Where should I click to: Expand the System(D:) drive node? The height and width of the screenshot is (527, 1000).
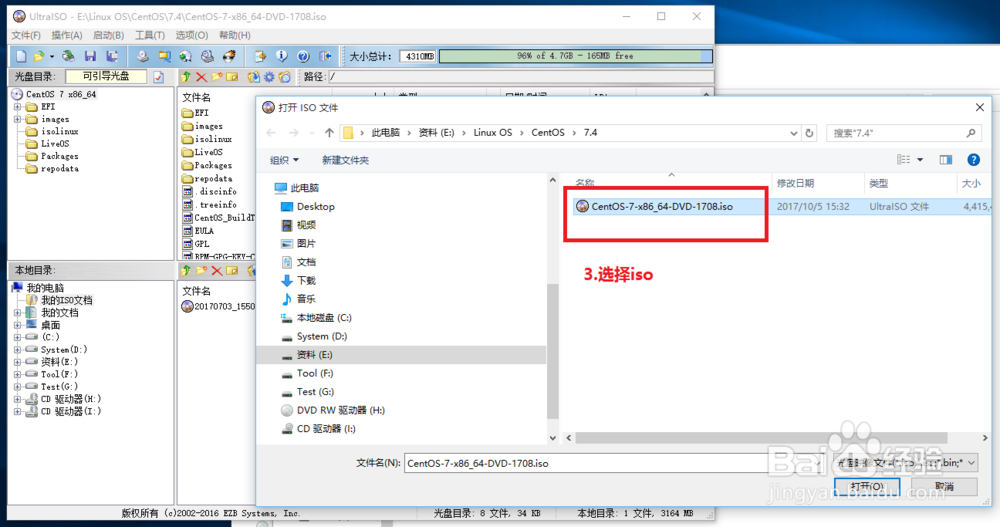18,350
